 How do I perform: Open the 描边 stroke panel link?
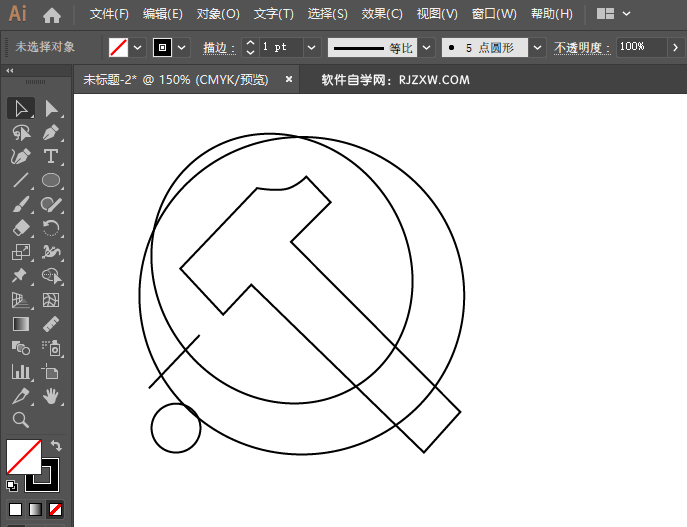(x=219, y=47)
